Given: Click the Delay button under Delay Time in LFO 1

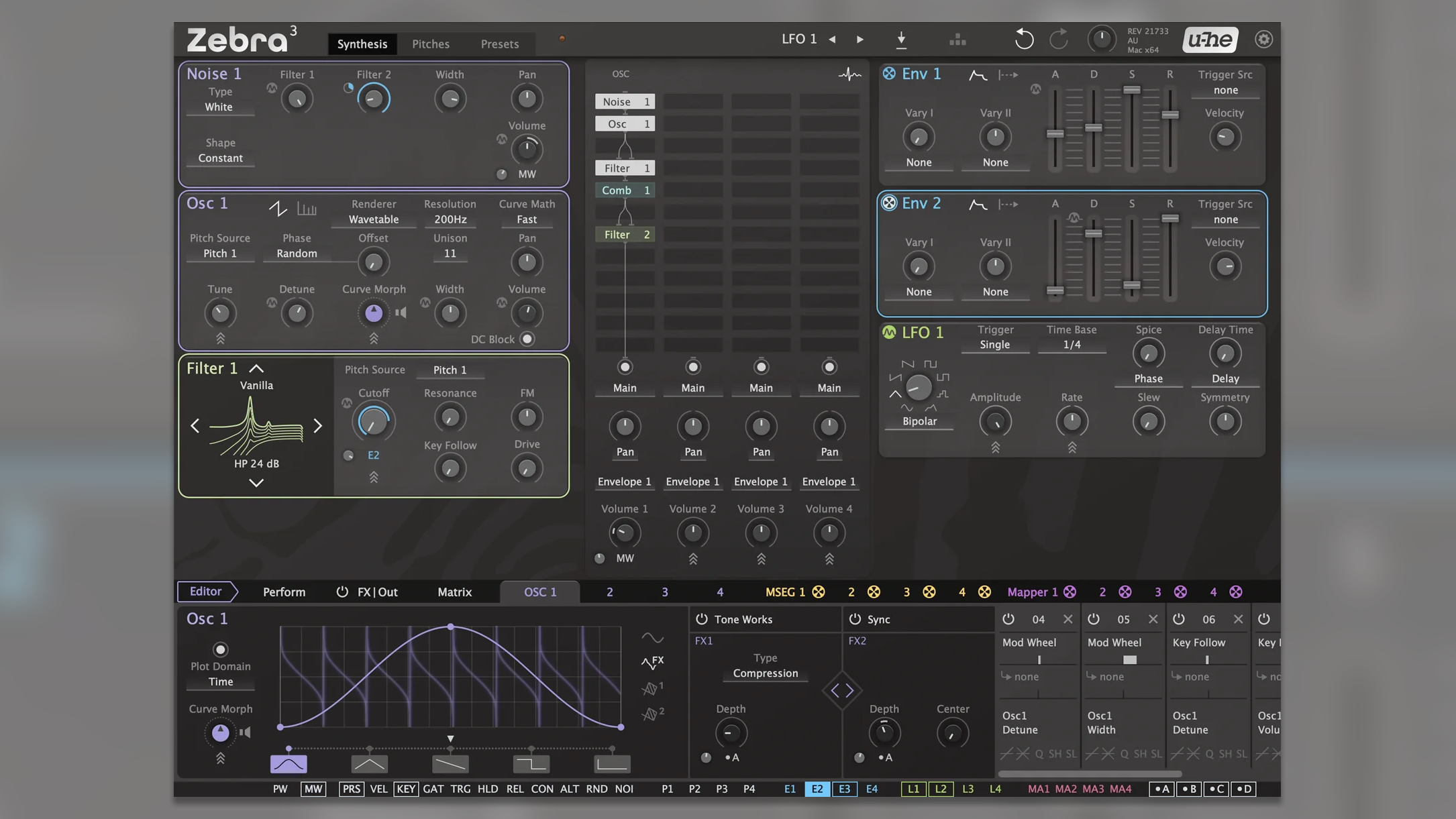Looking at the screenshot, I should pos(1225,378).
